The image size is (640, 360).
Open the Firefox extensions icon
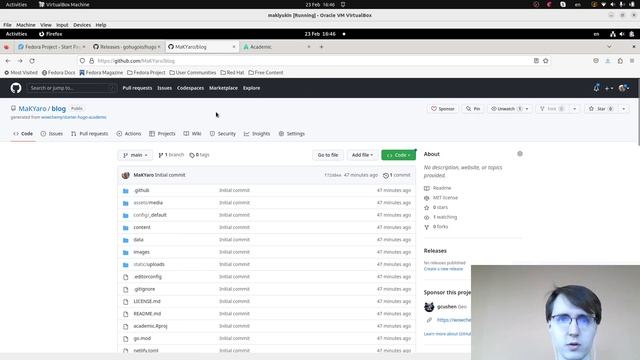click(620, 61)
